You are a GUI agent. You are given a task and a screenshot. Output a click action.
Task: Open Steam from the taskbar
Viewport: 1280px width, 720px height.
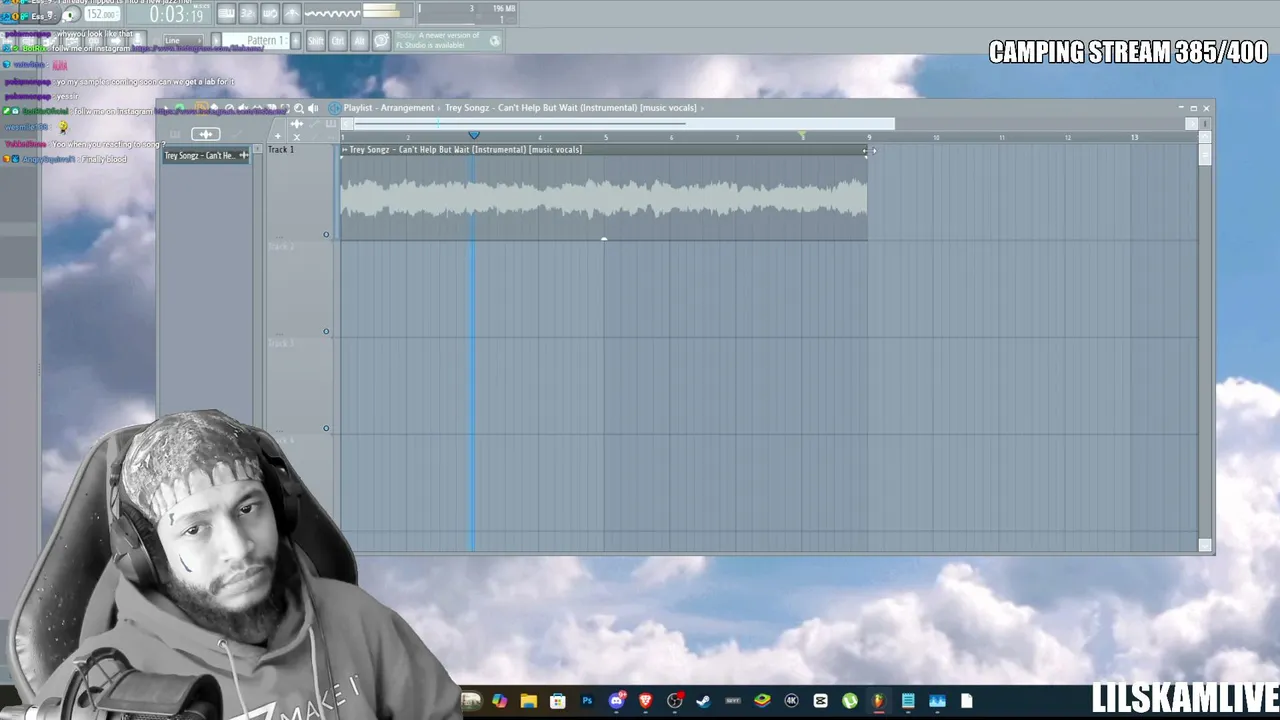pos(703,701)
